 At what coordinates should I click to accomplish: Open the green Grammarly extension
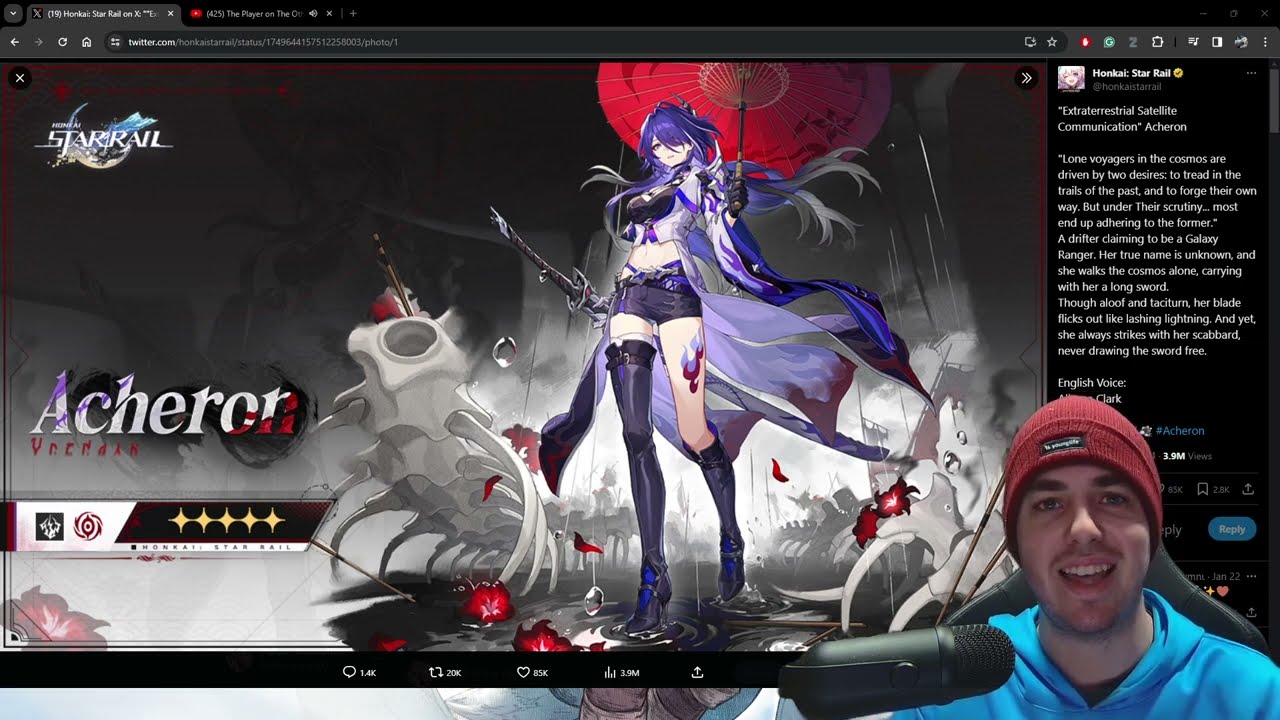[1109, 42]
